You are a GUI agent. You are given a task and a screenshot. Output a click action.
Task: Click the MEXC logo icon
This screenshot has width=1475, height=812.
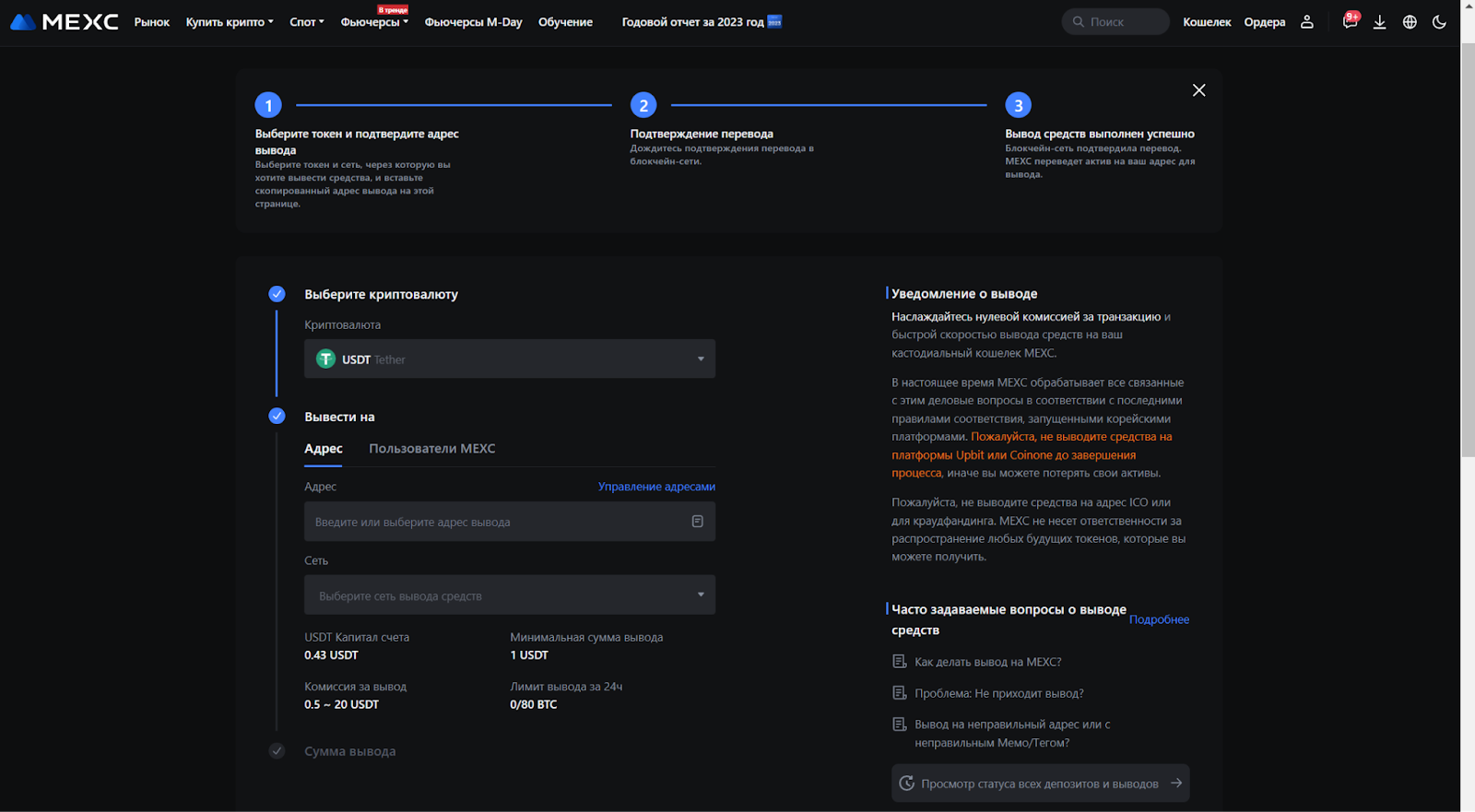click(x=24, y=22)
